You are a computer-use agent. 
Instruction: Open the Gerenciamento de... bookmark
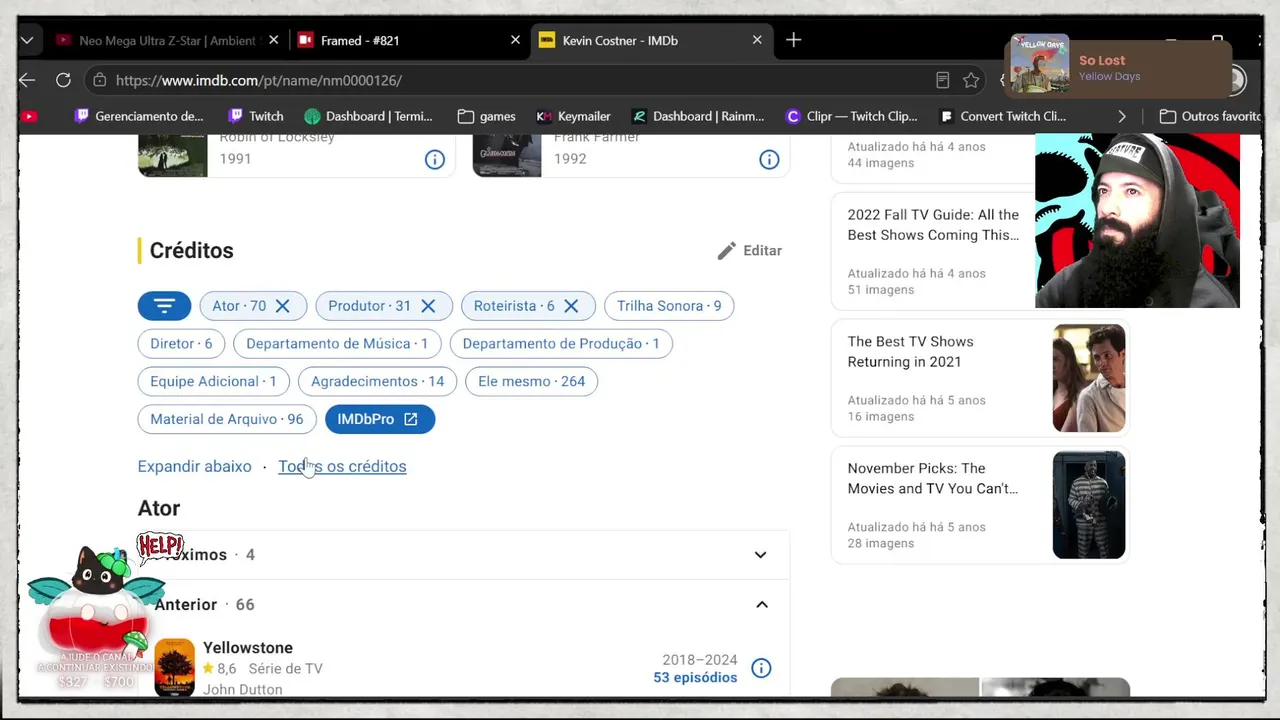click(x=139, y=116)
